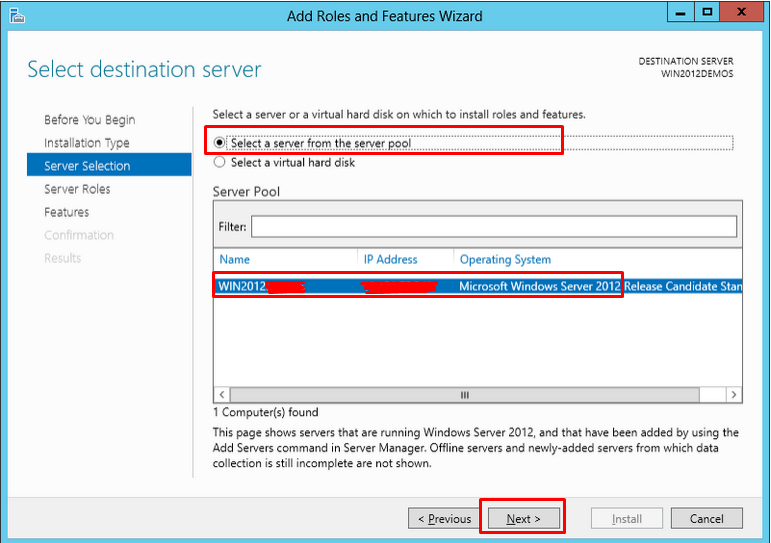Navigate to Features step
The image size is (771, 543).
pos(66,212)
